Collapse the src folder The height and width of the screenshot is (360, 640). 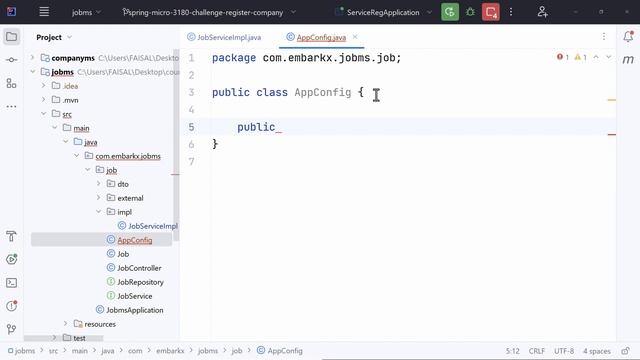point(44,113)
